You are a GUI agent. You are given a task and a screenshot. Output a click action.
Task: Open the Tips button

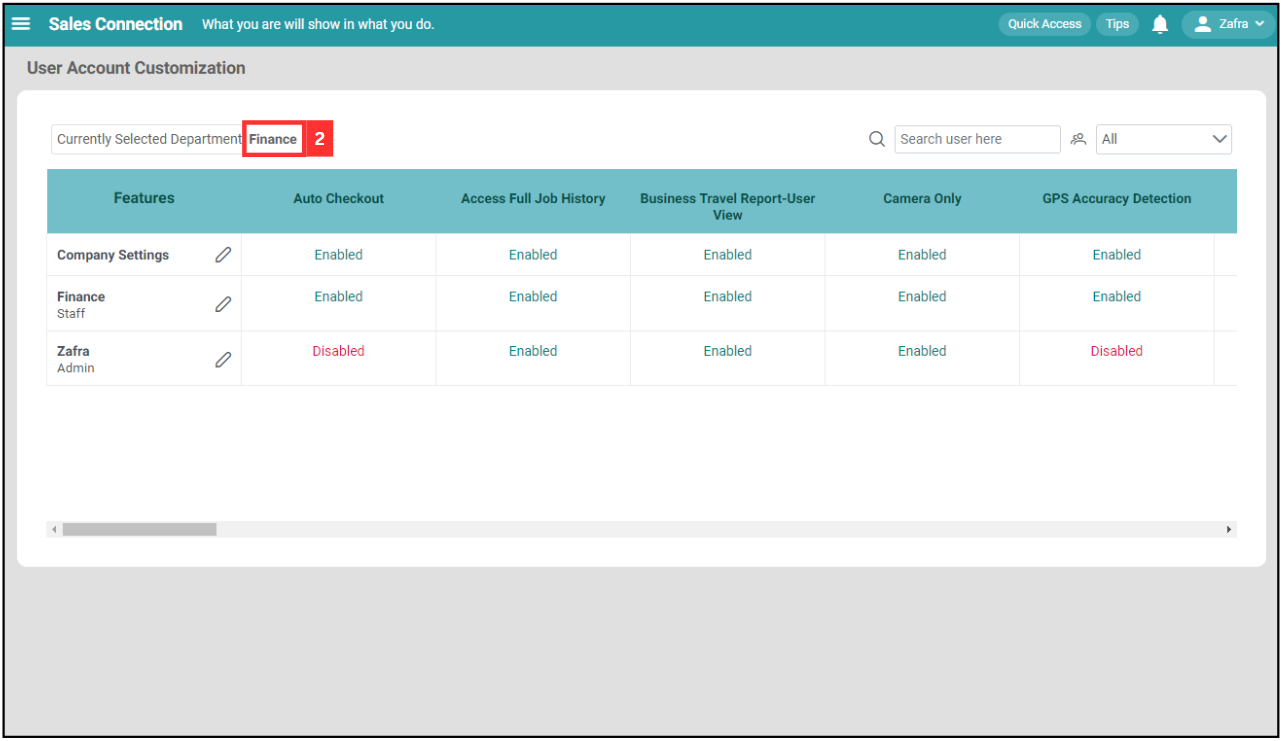[x=1117, y=24]
